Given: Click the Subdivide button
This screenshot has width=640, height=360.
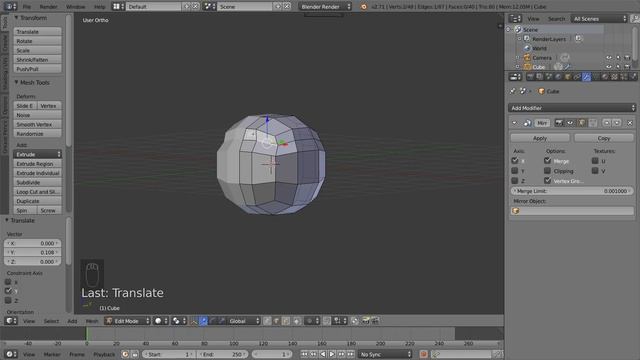Looking at the screenshot, I should (x=38, y=182).
